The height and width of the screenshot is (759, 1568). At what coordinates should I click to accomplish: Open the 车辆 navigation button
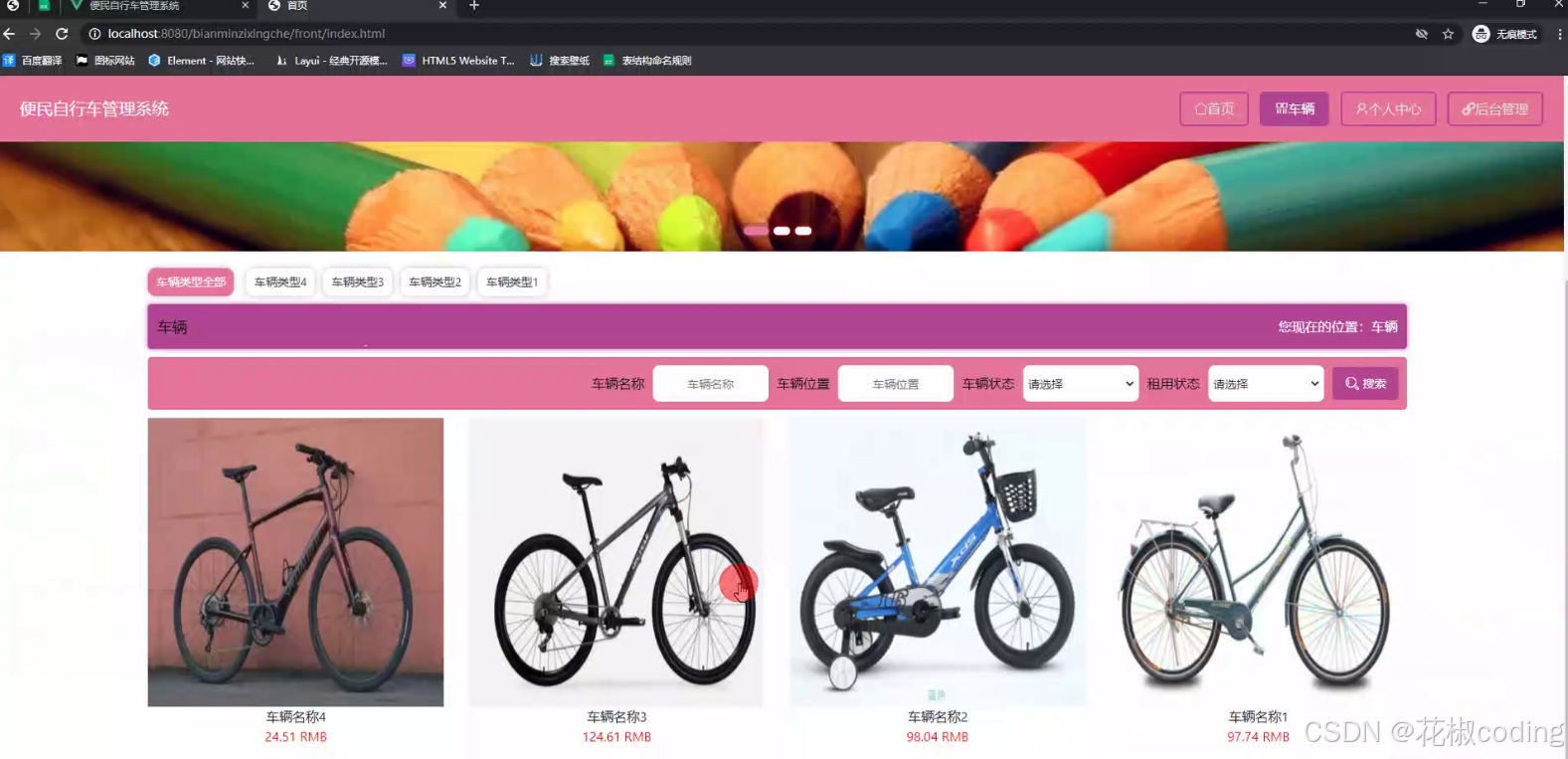(x=1295, y=109)
